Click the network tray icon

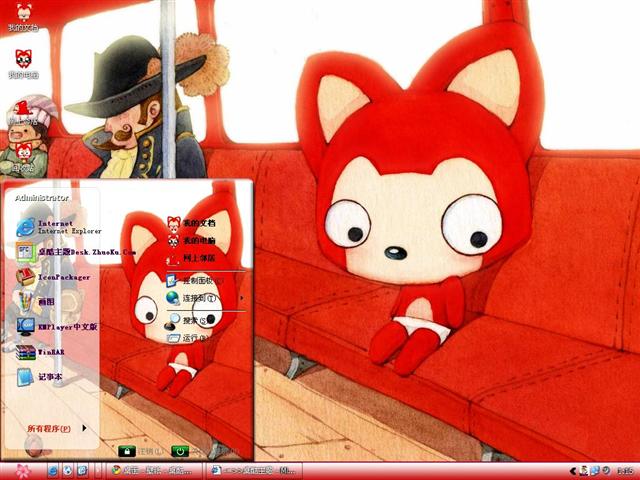[x=595, y=471]
